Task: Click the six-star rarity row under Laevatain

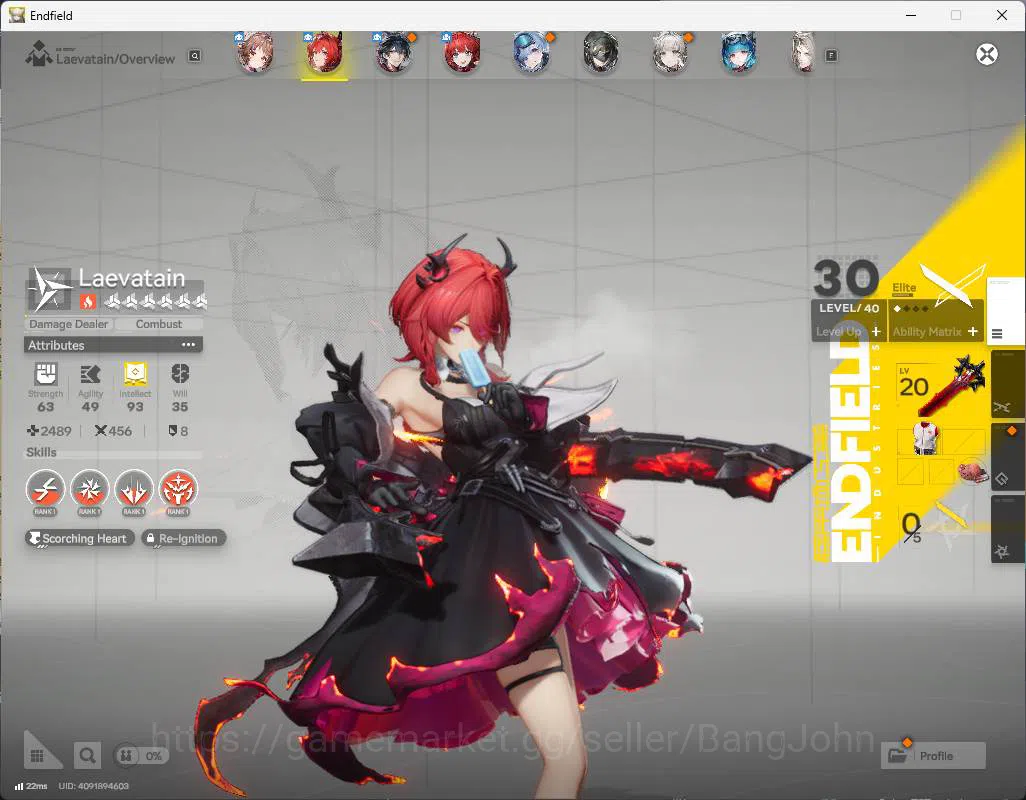Action: point(156,302)
